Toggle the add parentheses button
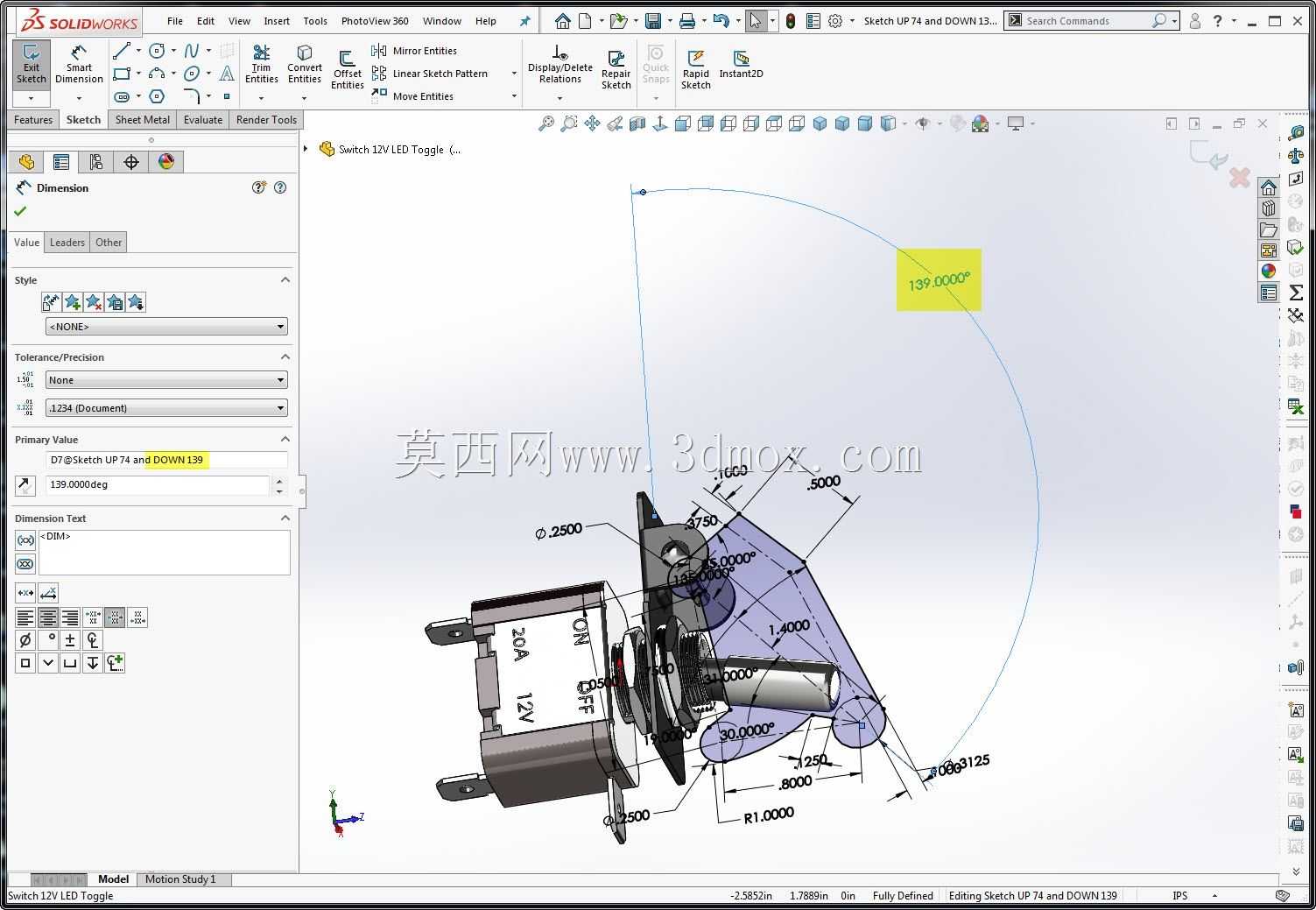 pyautogui.click(x=25, y=540)
